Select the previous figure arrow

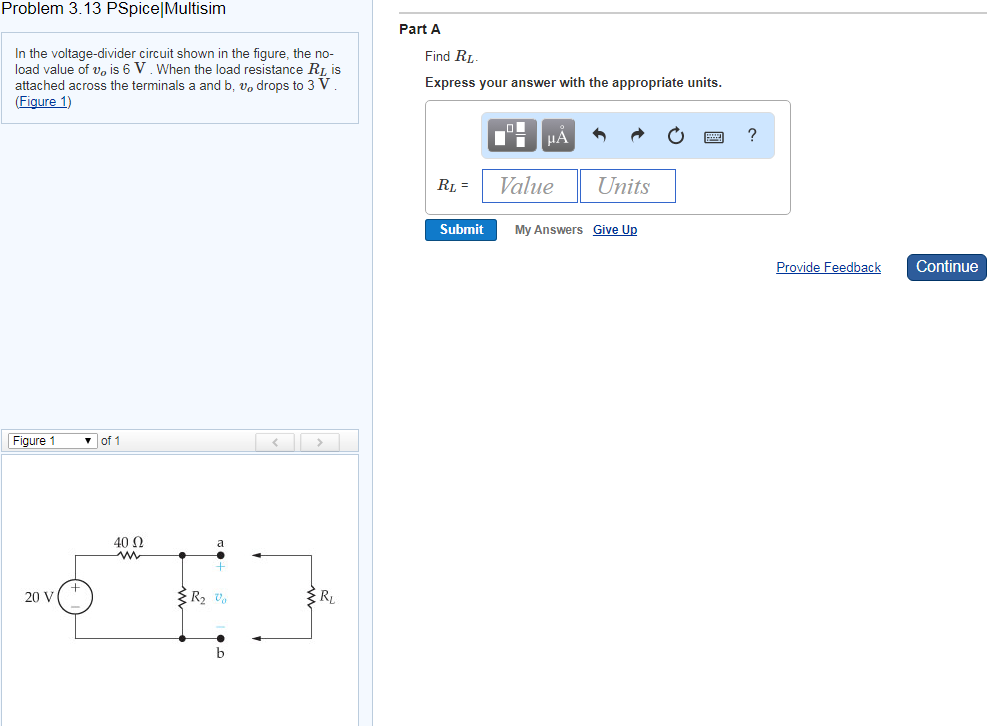point(275,440)
